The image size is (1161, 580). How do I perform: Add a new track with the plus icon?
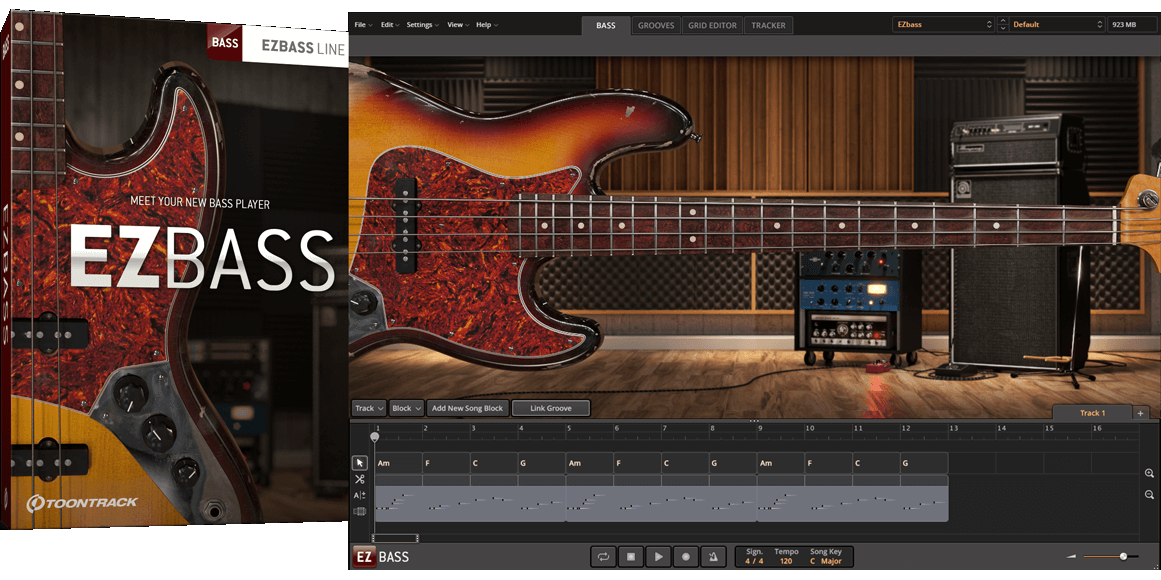[x=1140, y=413]
